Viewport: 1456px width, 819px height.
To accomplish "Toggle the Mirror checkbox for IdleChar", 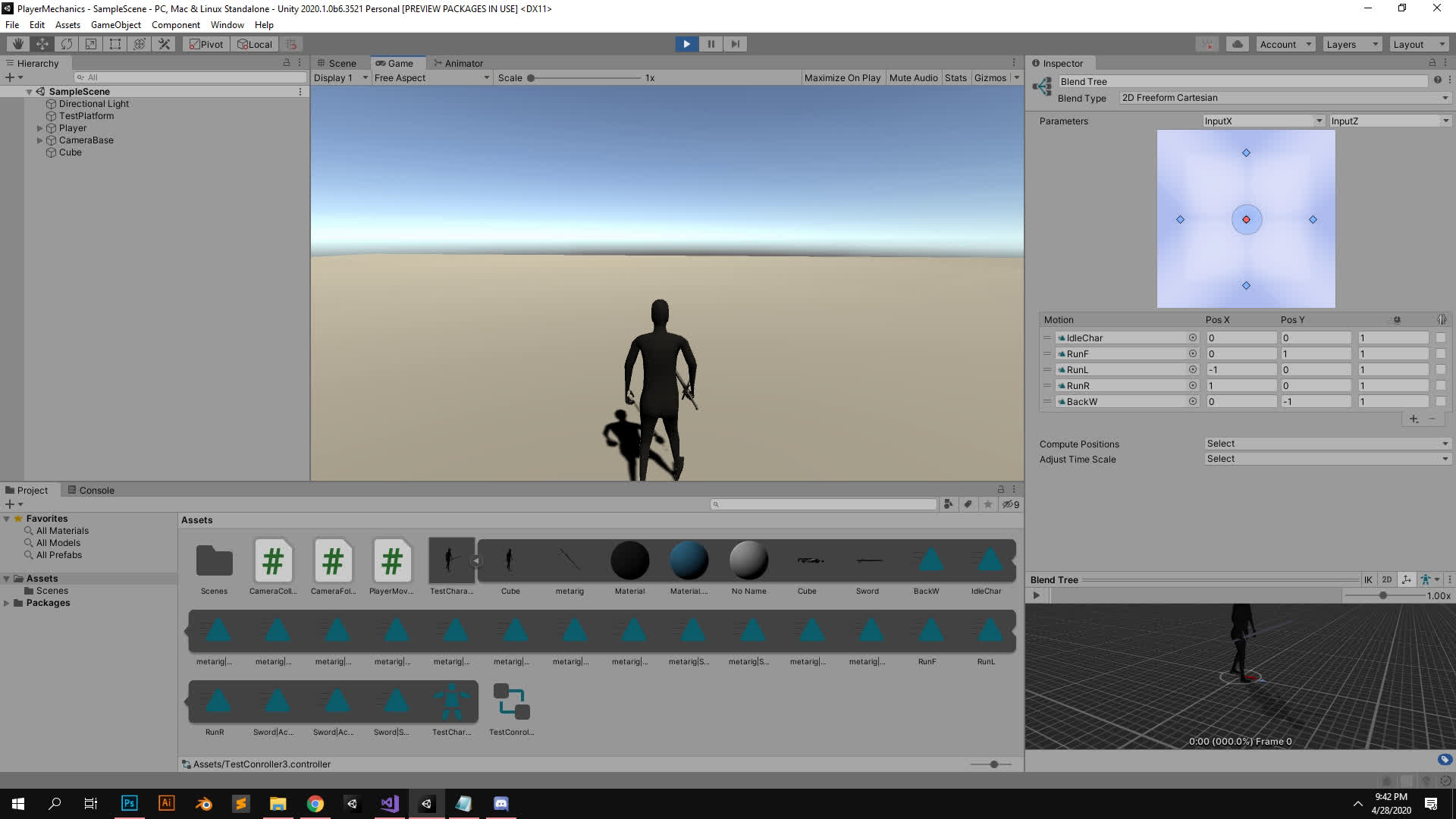I will tap(1440, 338).
